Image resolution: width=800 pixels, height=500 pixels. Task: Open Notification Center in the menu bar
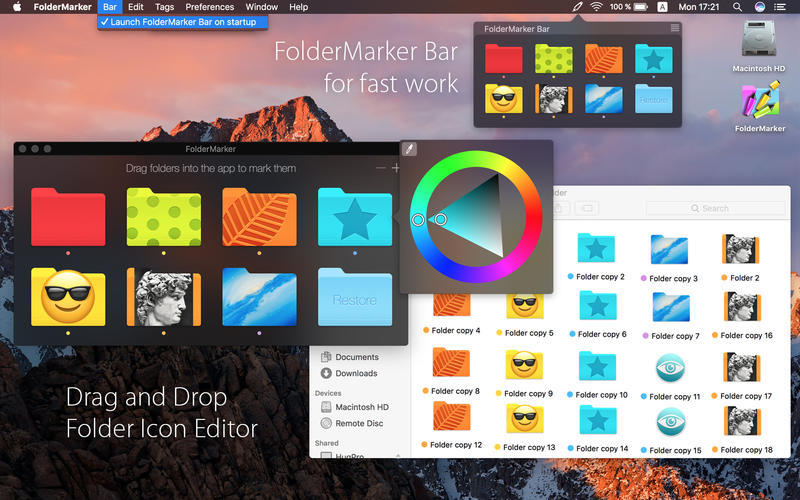click(x=780, y=7)
